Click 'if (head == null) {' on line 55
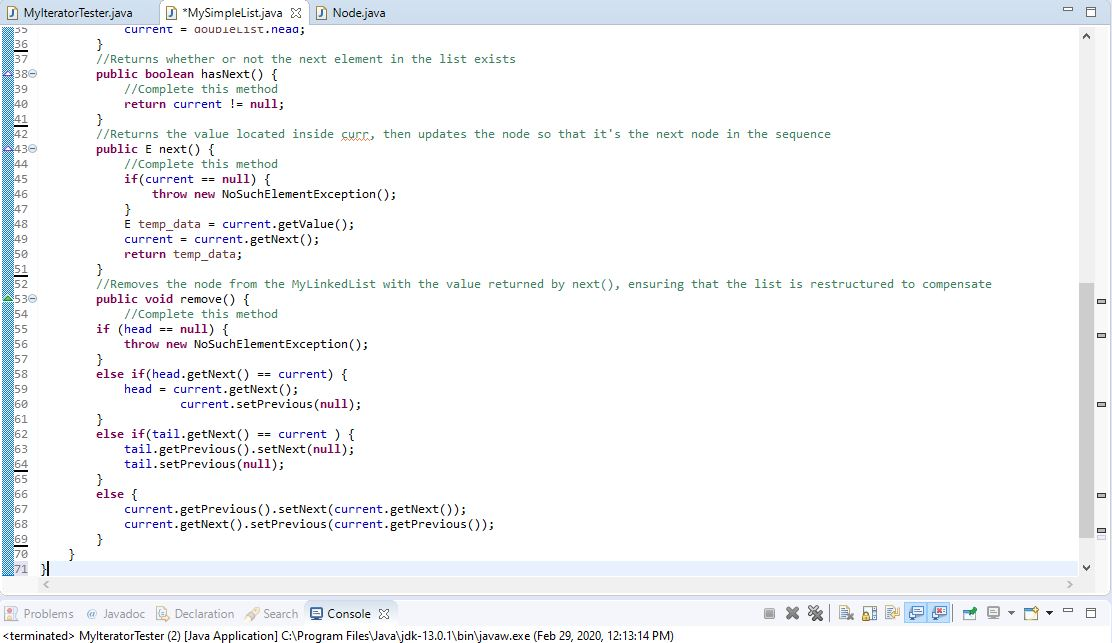The image size is (1112, 643). pos(162,329)
